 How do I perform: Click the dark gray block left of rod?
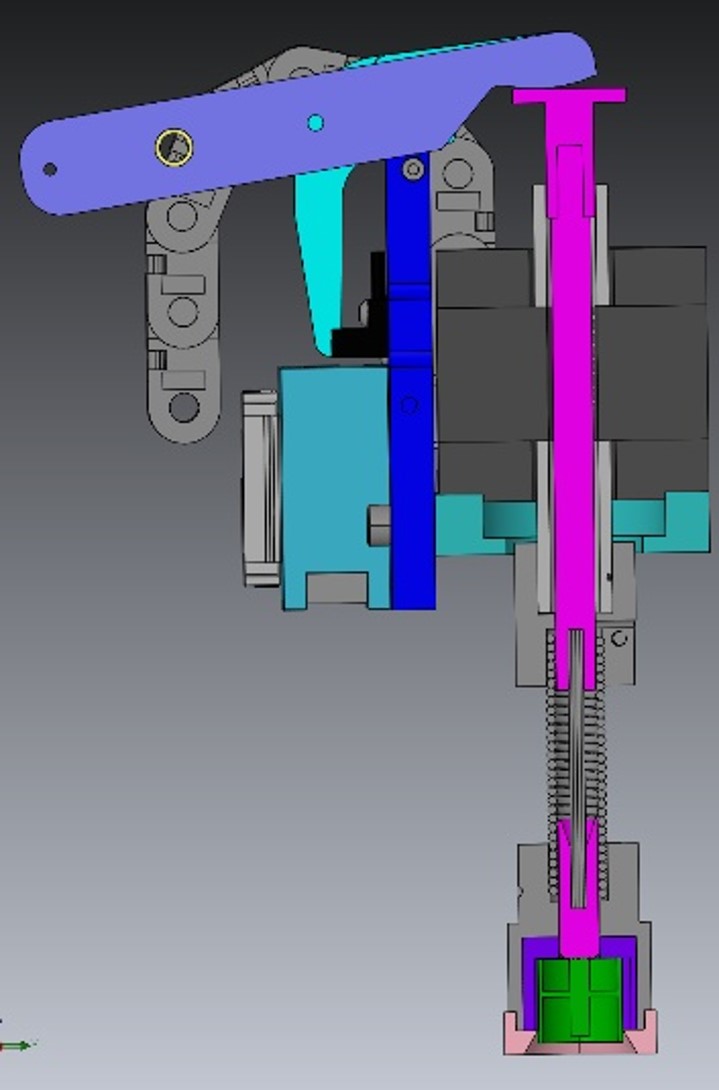490,370
